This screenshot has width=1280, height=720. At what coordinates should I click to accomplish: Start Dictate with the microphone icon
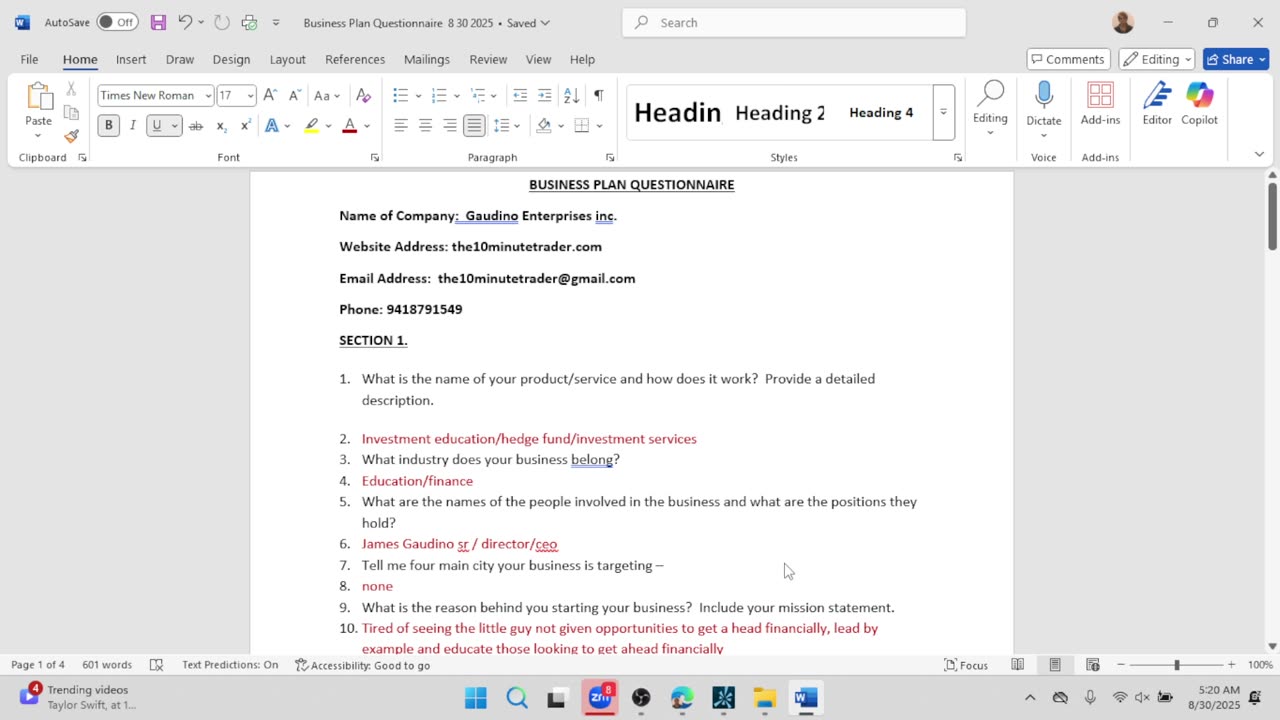(1043, 104)
